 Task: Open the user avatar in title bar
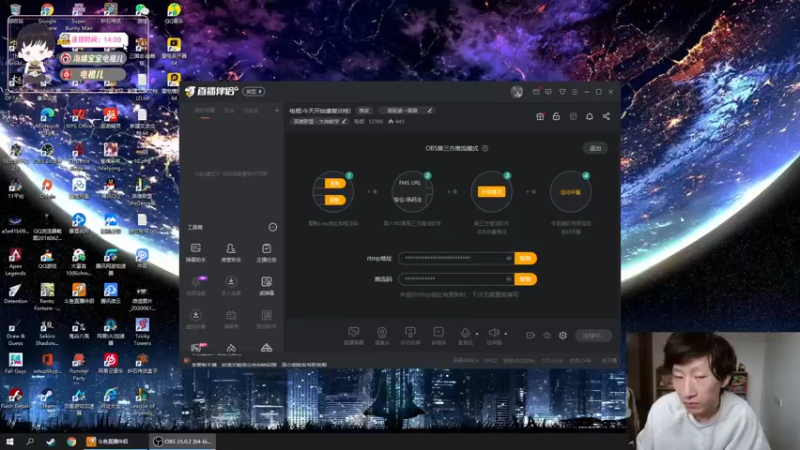[516, 92]
